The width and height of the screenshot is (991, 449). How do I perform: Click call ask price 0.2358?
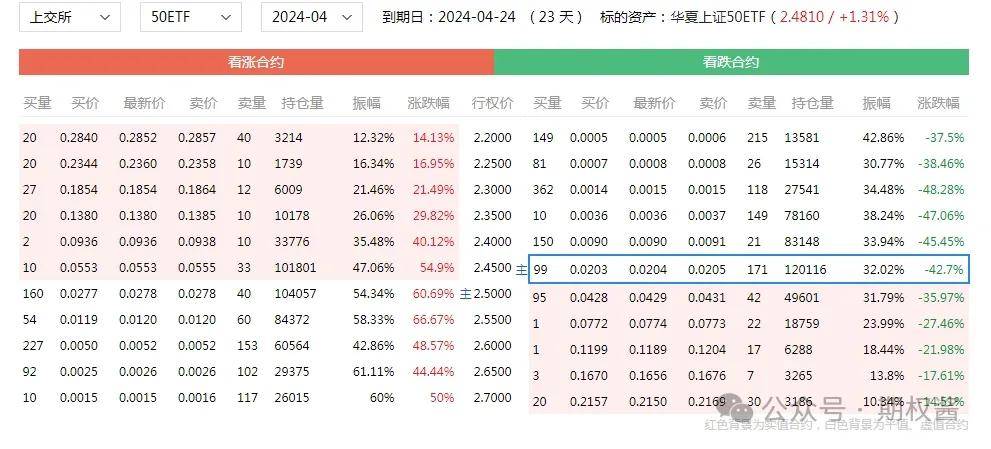point(197,164)
